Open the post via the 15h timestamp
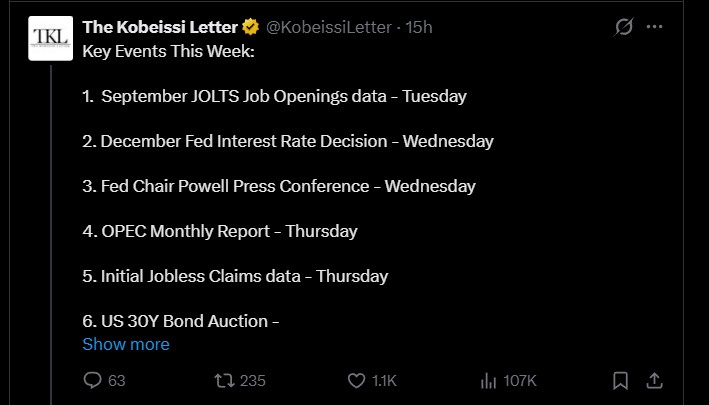 click(419, 27)
